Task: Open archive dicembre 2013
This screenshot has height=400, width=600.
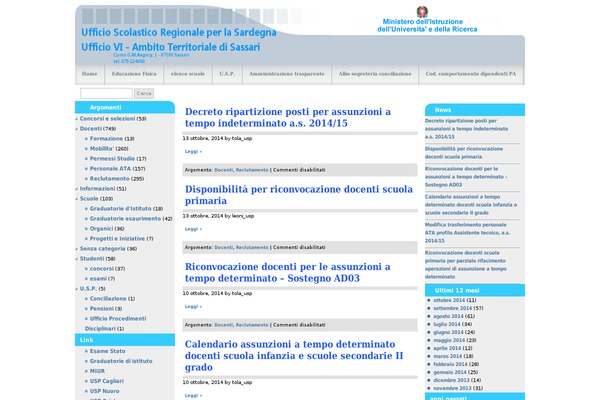Action: pos(451,380)
